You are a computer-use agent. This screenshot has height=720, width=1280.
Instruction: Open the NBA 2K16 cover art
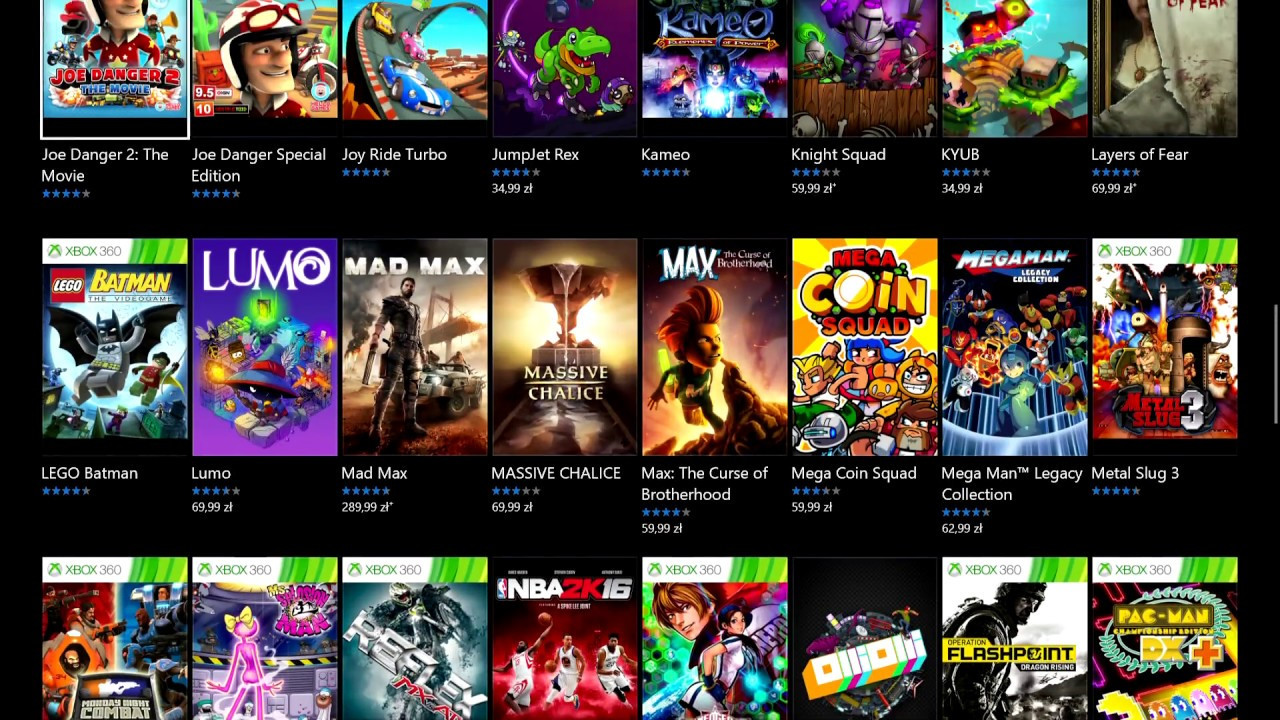[x=565, y=639]
